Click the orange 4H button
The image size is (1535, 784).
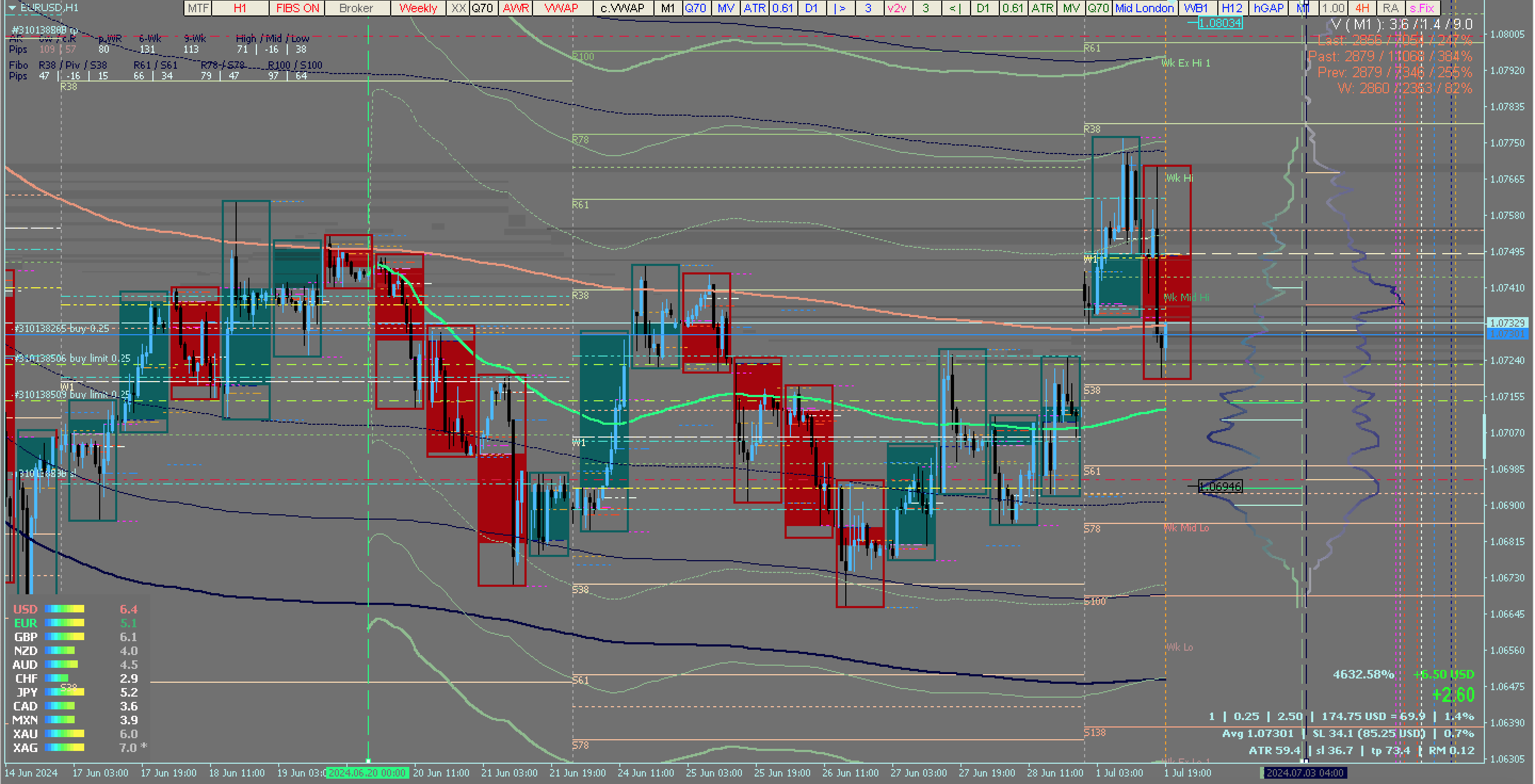[1362, 8]
